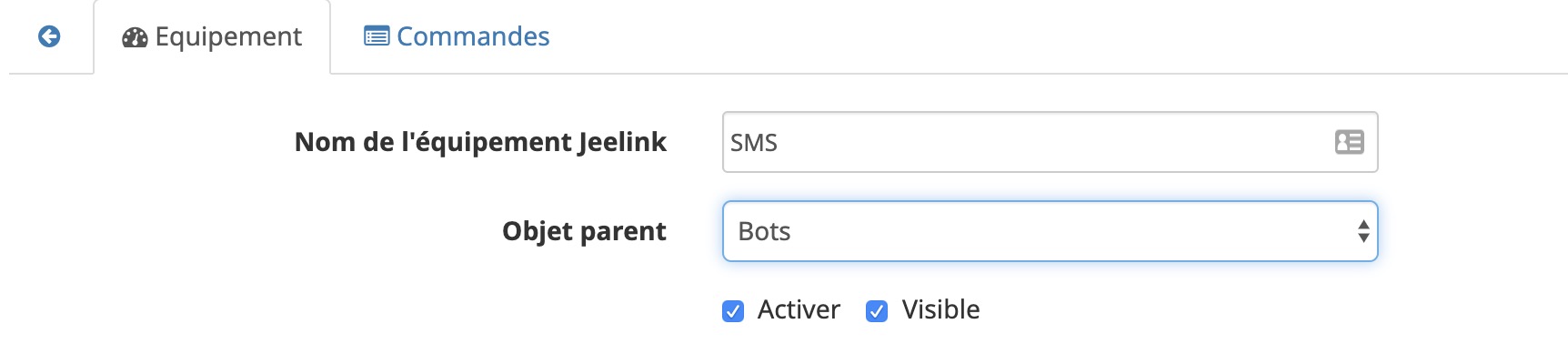The height and width of the screenshot is (344, 1568).
Task: Place cursor after SMS text in field
Action: [779, 143]
